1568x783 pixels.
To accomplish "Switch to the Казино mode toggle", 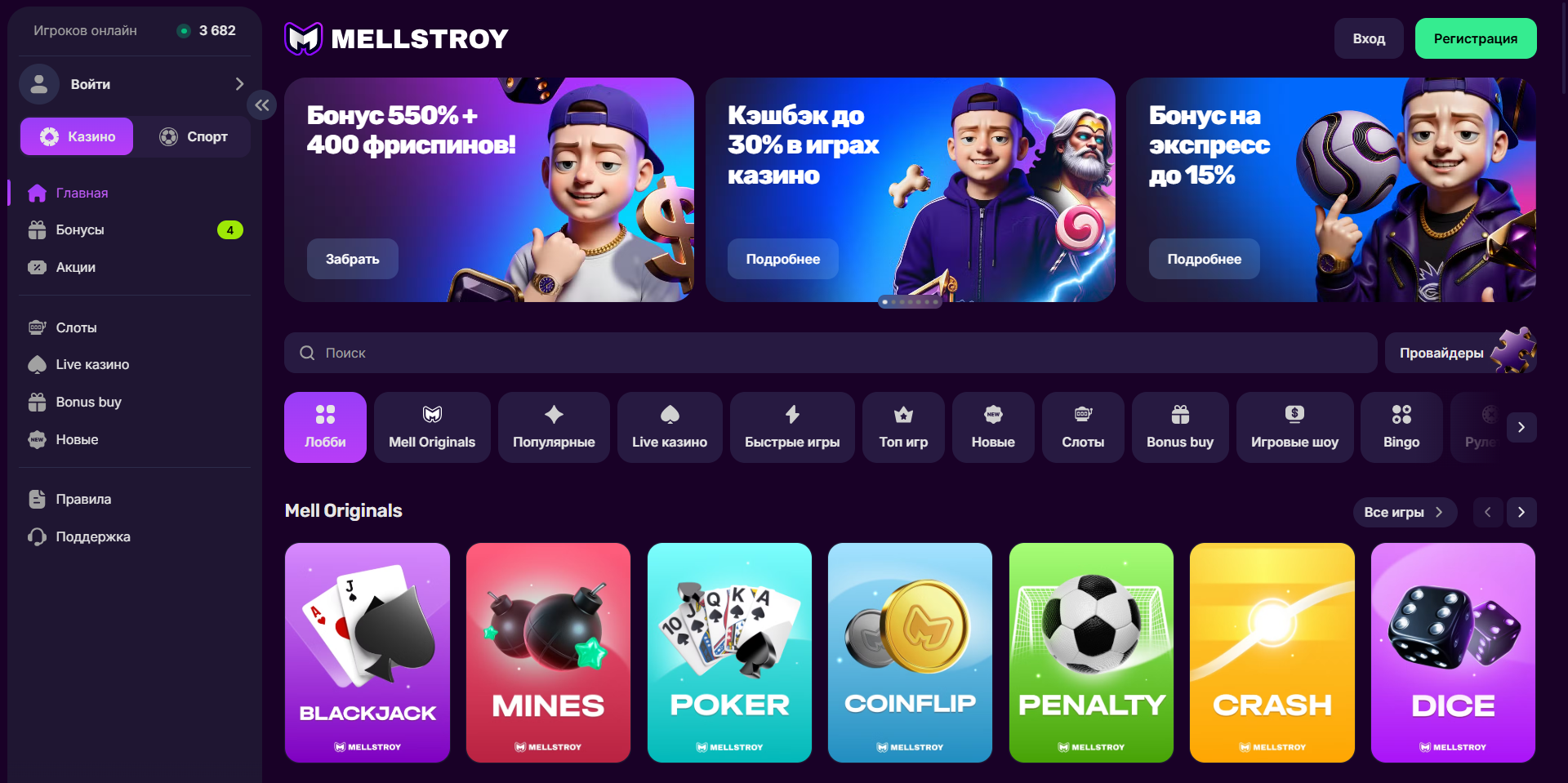I will coord(77,136).
